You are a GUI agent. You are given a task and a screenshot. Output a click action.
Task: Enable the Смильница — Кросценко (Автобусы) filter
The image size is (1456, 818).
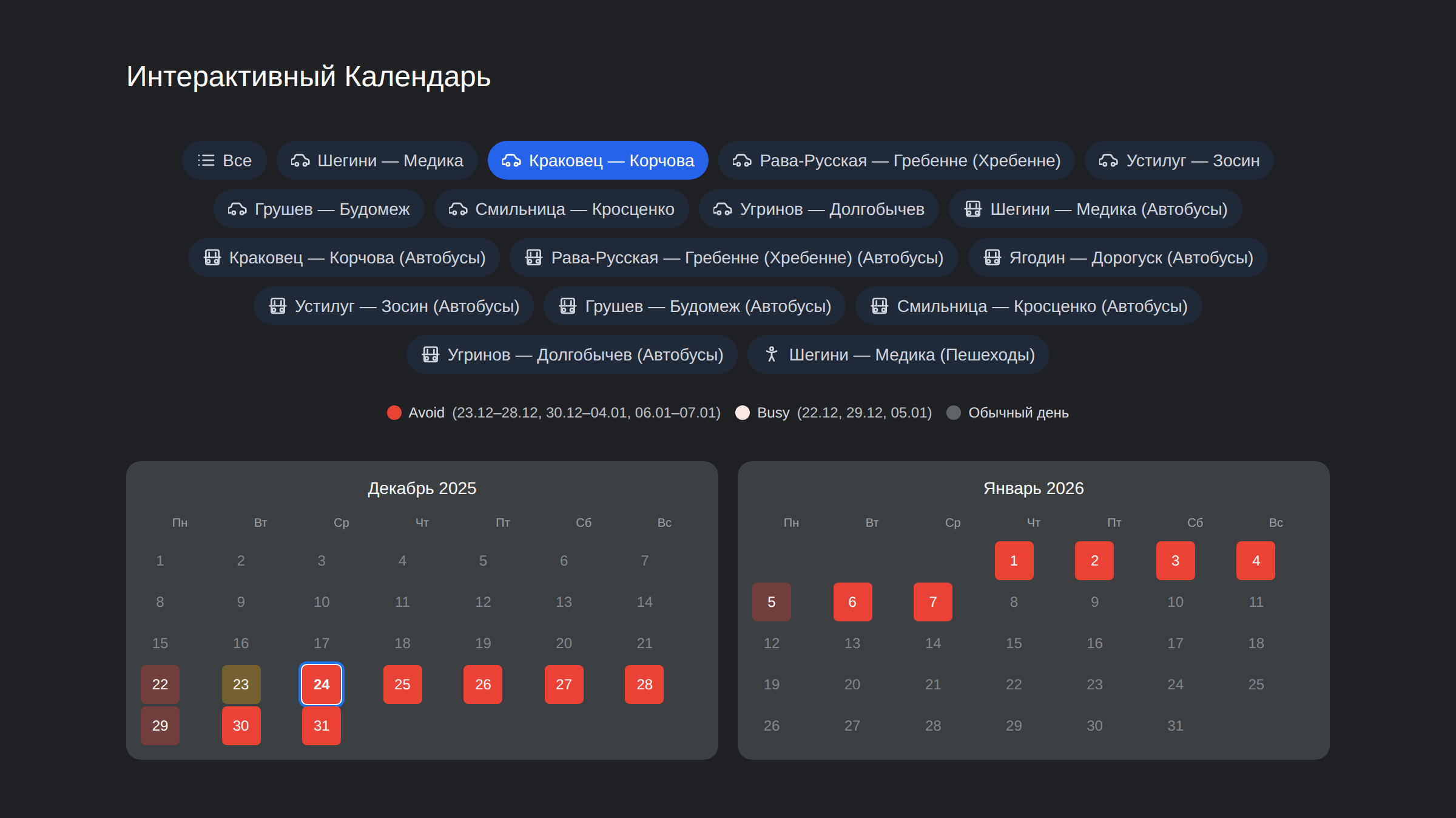click(x=1028, y=306)
